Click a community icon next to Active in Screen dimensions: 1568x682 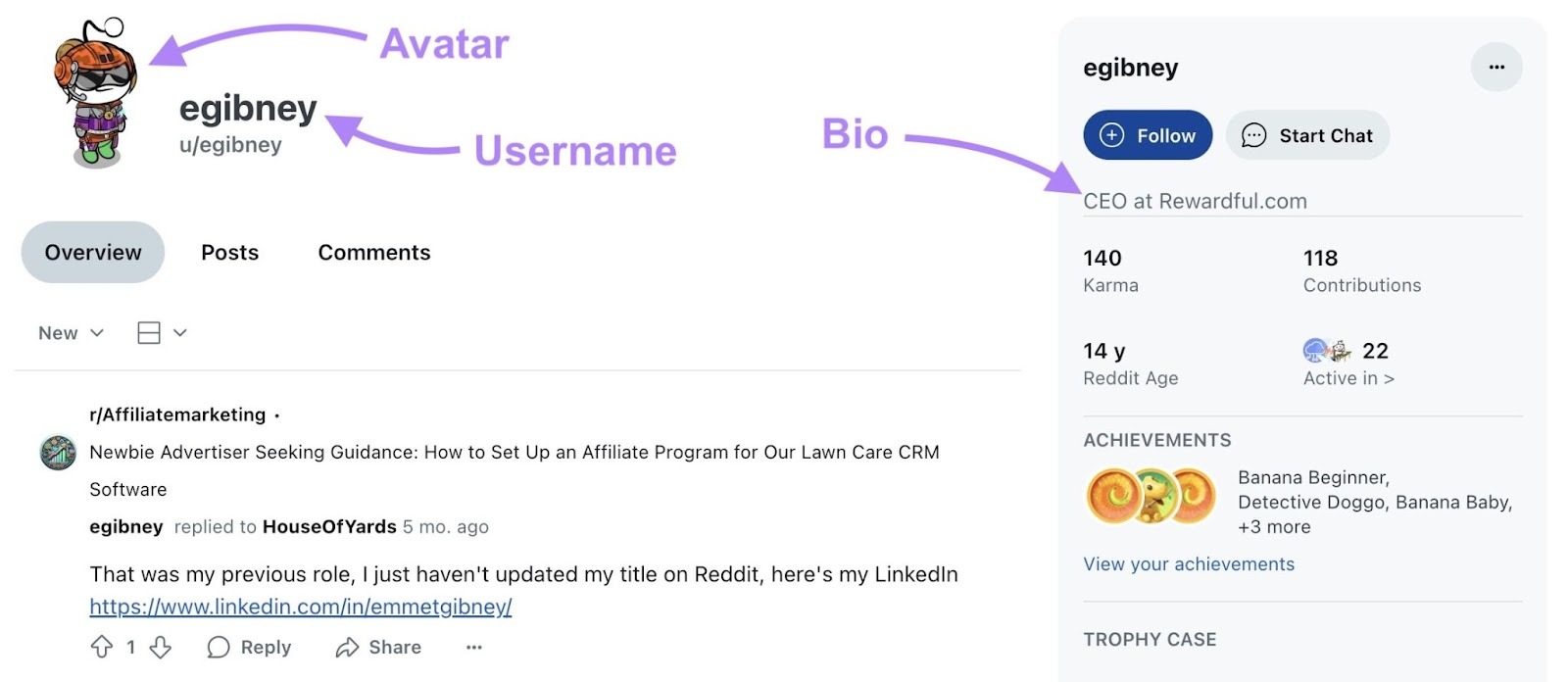1314,350
